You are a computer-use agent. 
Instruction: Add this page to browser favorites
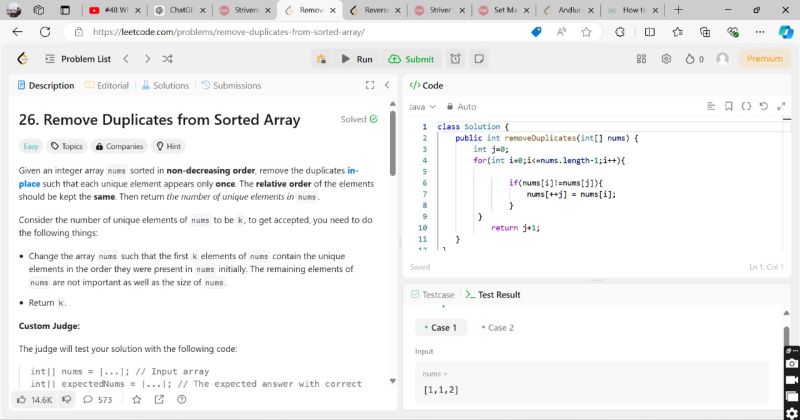[586, 32]
